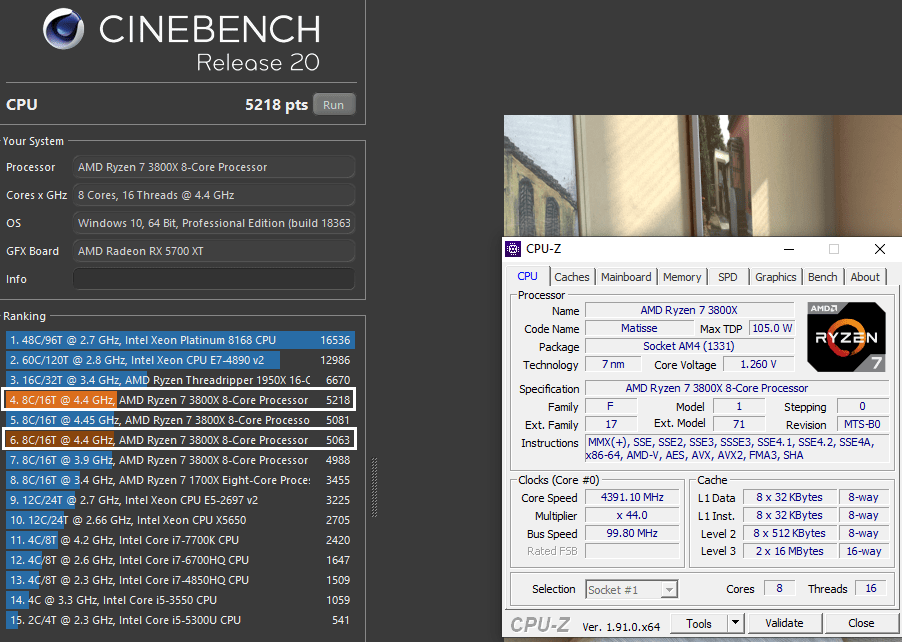Screen dimensions: 902x642
Task: Click the Cinebench logo sphere icon
Action: (63, 28)
